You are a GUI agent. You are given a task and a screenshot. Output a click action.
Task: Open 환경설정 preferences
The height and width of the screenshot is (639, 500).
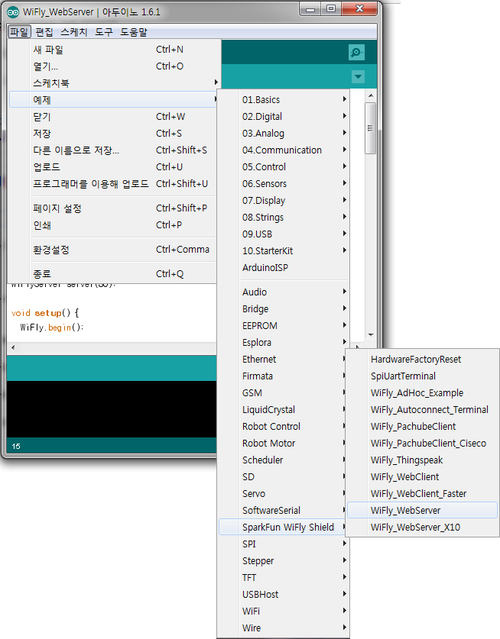click(x=113, y=250)
